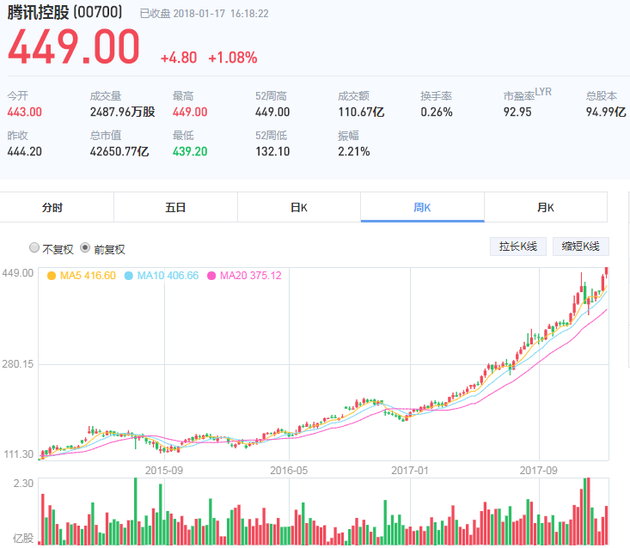Screen dimensions: 630x548
Task: Switch to the 分时 chart tab
Action: click(53, 207)
